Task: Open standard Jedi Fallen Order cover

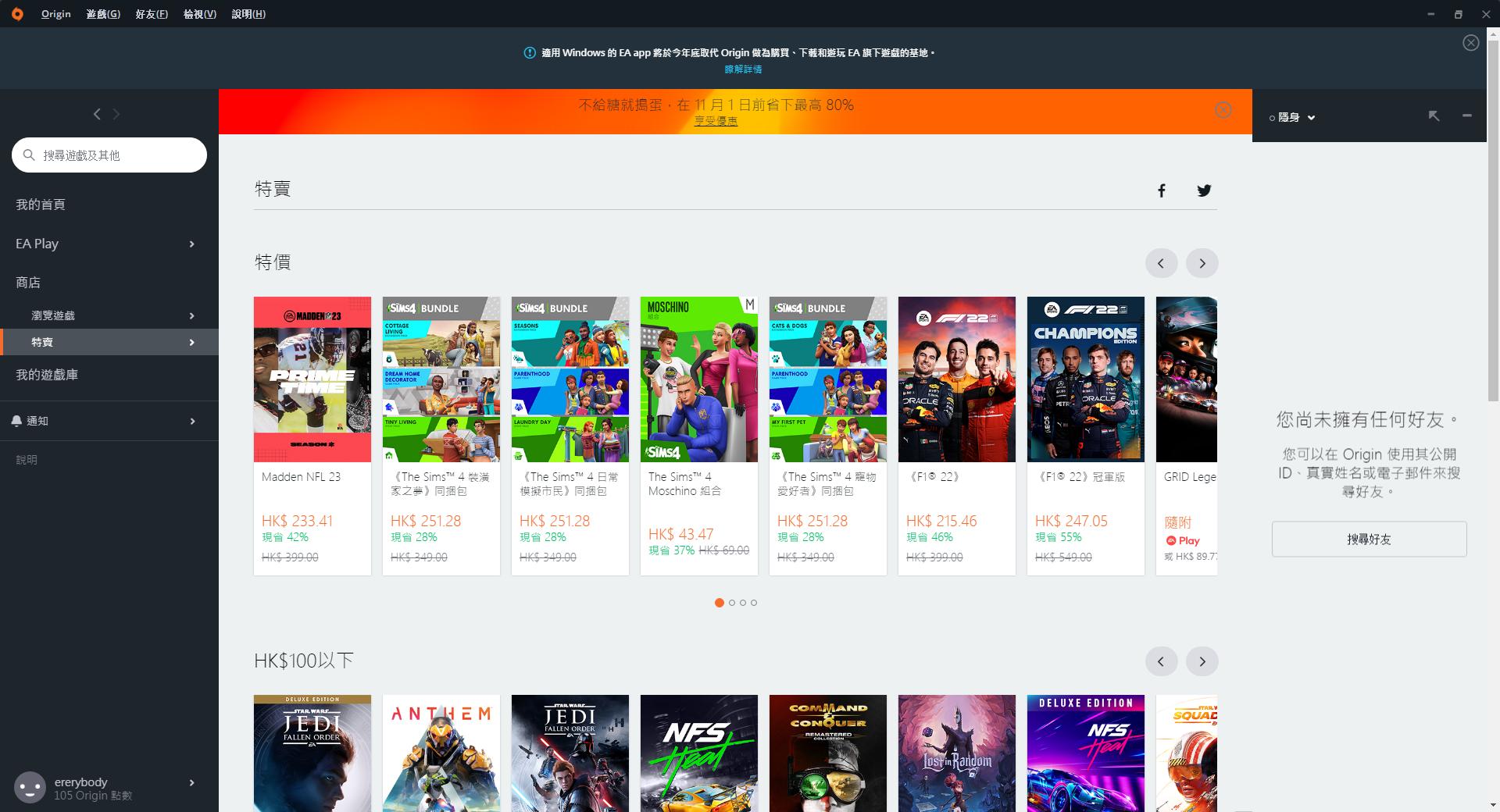Action: coord(570,753)
